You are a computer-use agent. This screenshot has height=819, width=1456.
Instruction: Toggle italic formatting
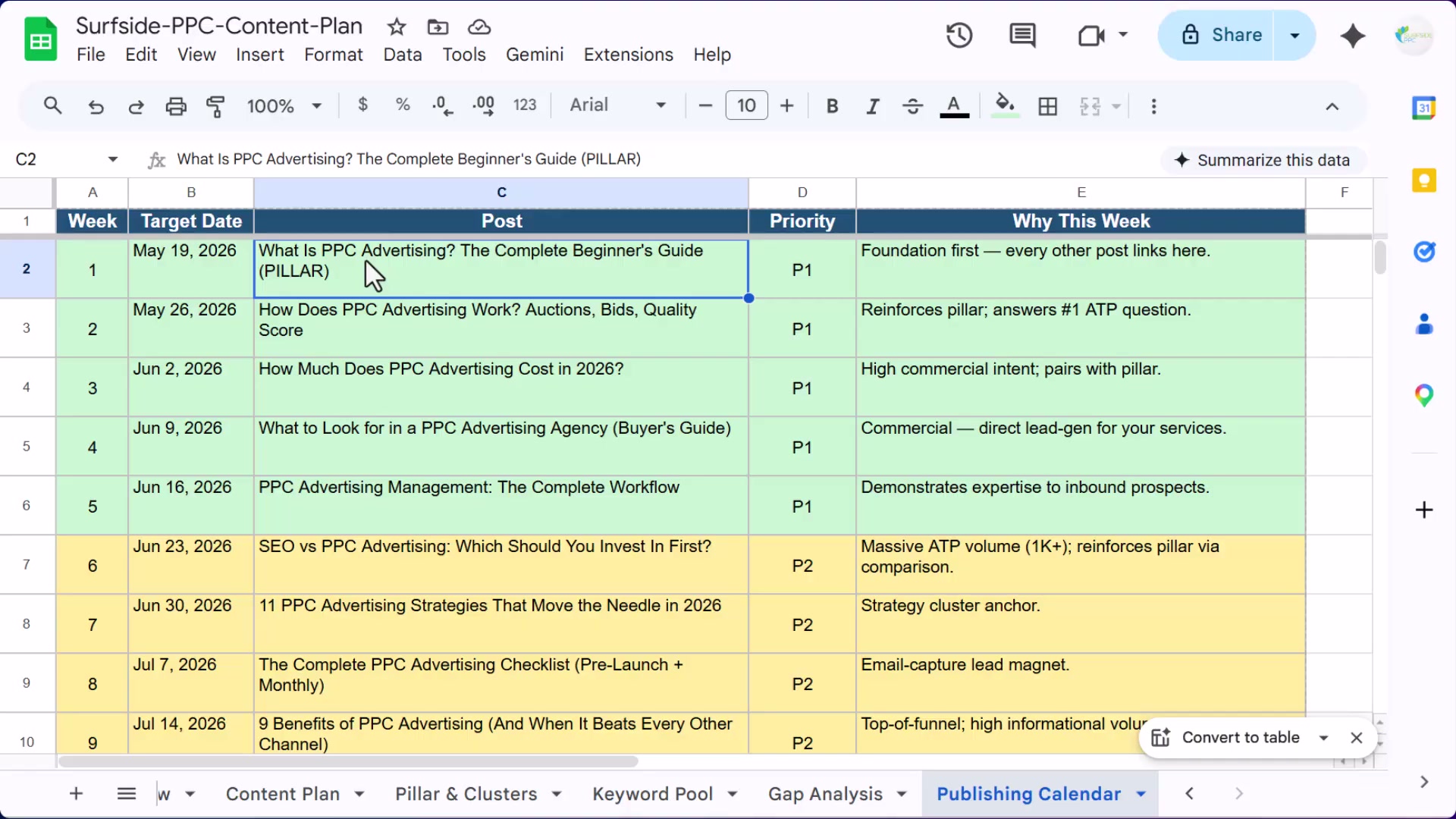(x=873, y=106)
